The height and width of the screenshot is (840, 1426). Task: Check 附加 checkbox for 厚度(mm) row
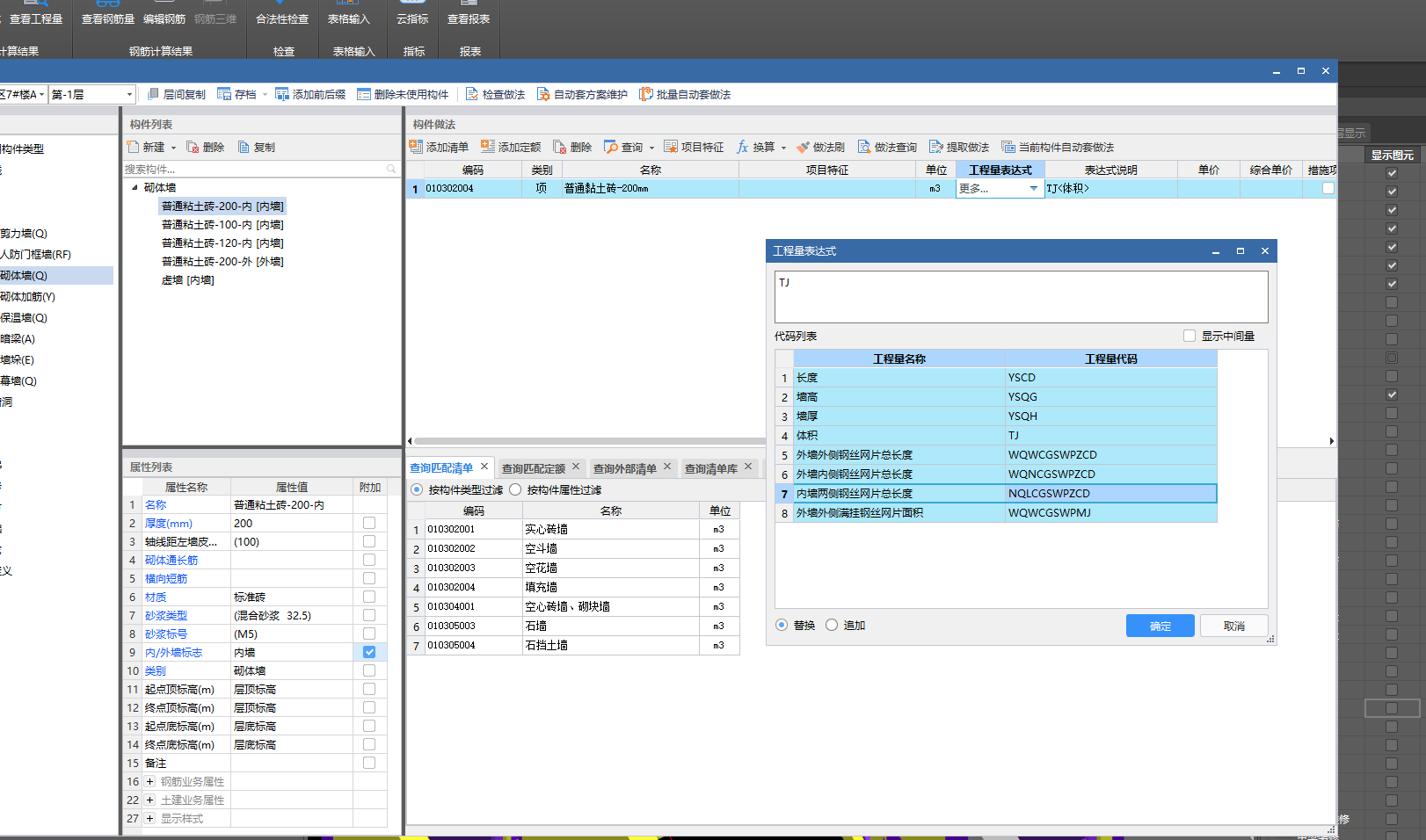(x=369, y=523)
